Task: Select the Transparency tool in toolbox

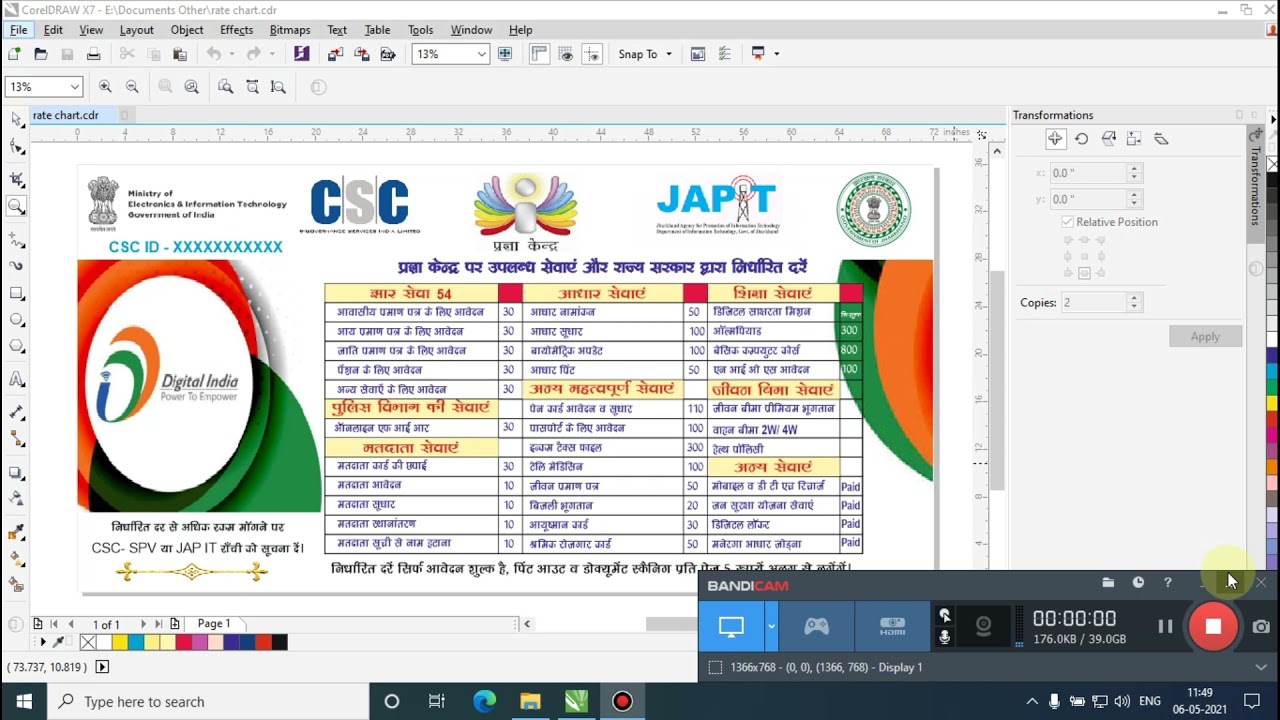Action: point(16,497)
